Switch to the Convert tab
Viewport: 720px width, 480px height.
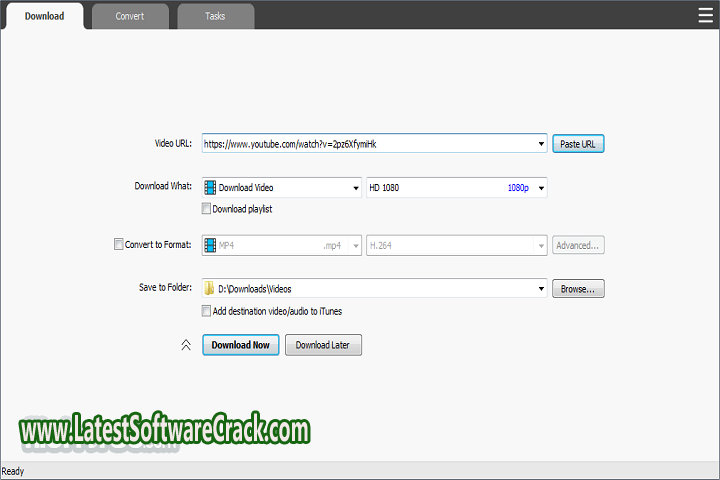point(129,16)
